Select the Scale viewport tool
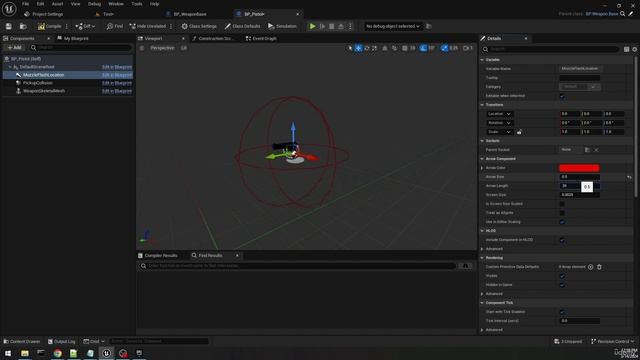This screenshot has width=640, height=360. click(x=375, y=48)
